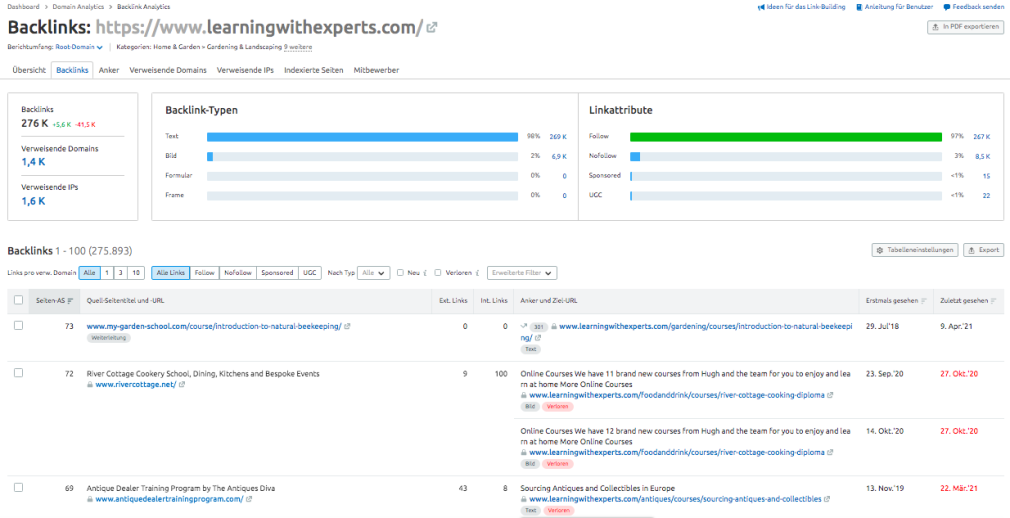Open Tabelleneinstellungen table settings
The width and height of the screenshot is (1010, 518).
pyautogui.click(x=915, y=250)
